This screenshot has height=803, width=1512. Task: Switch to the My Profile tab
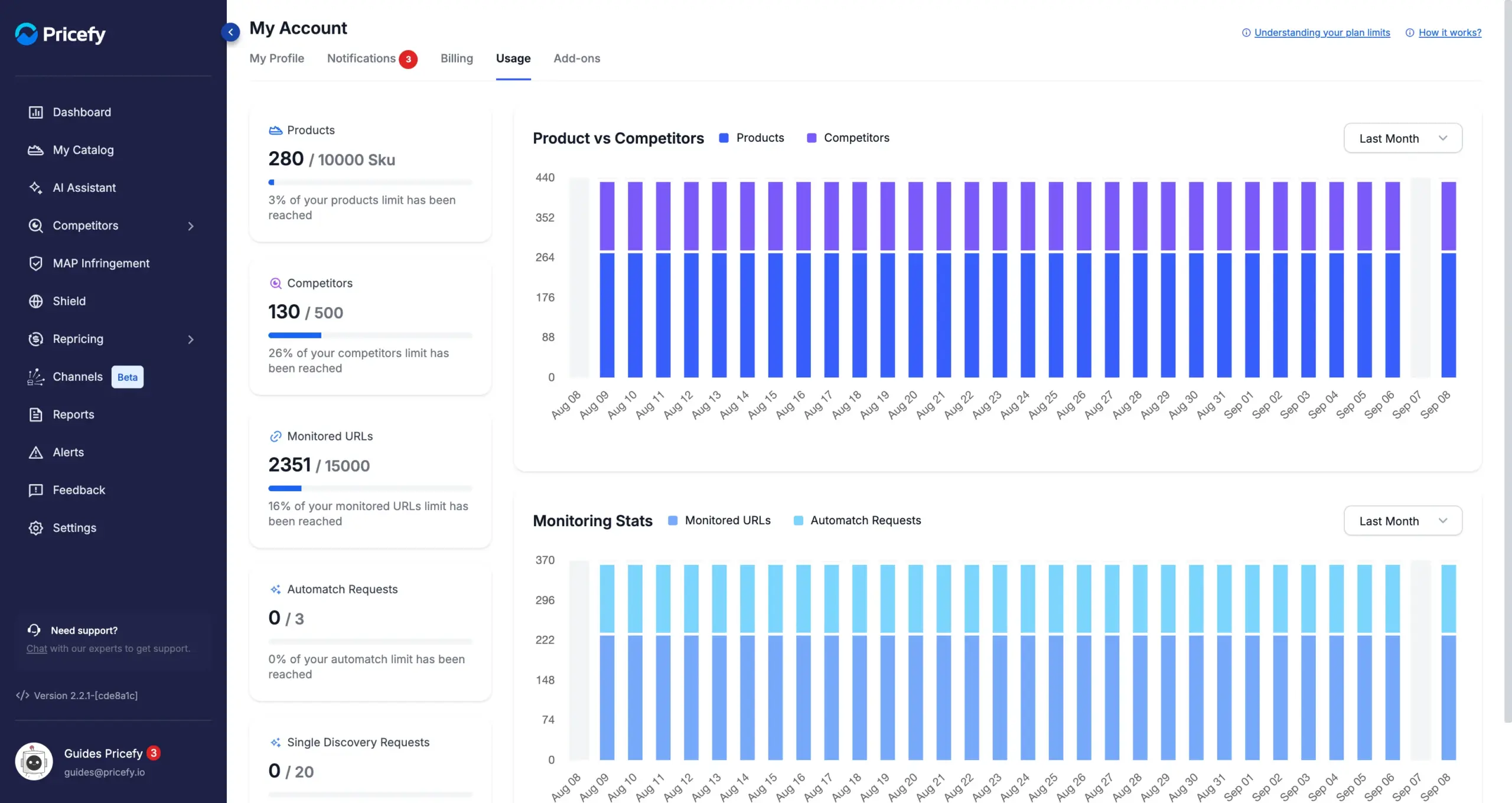pos(276,58)
